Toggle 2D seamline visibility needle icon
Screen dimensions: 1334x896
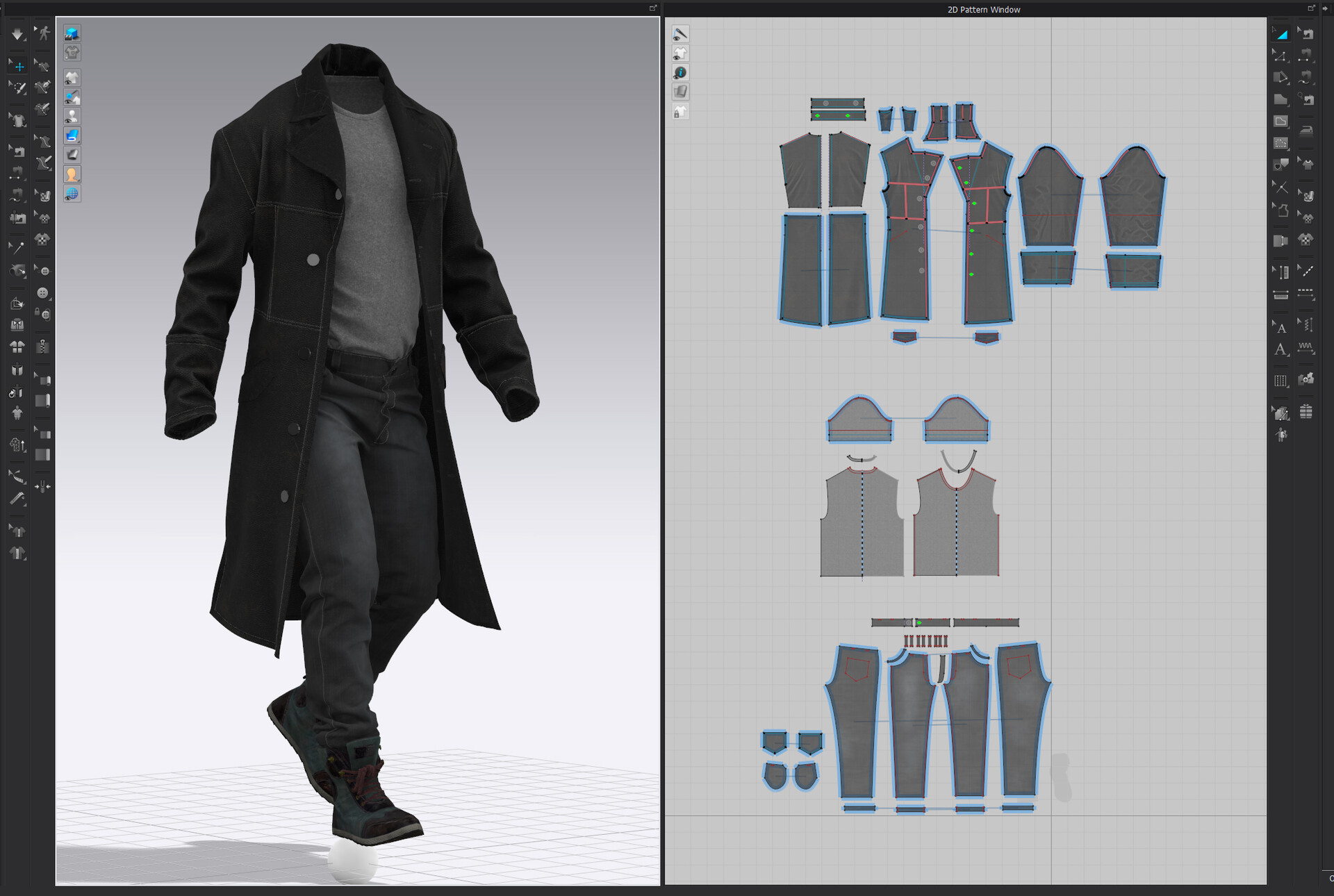point(680,34)
